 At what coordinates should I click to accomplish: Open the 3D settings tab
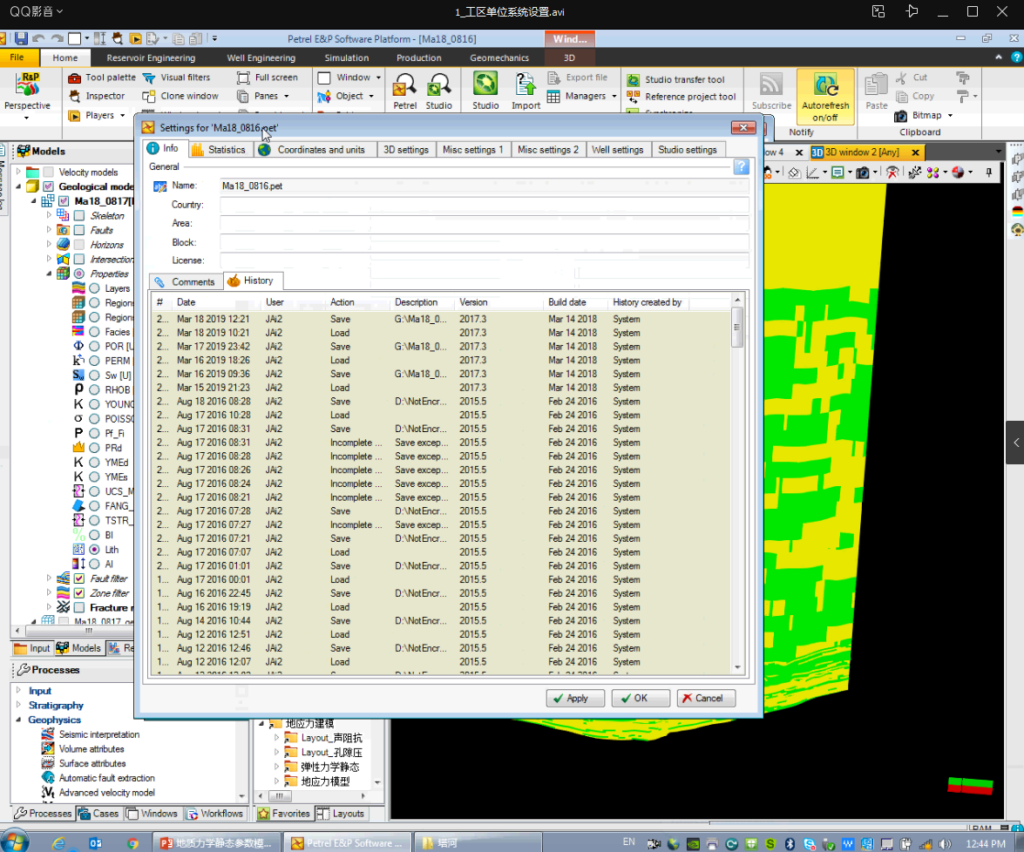coord(406,150)
